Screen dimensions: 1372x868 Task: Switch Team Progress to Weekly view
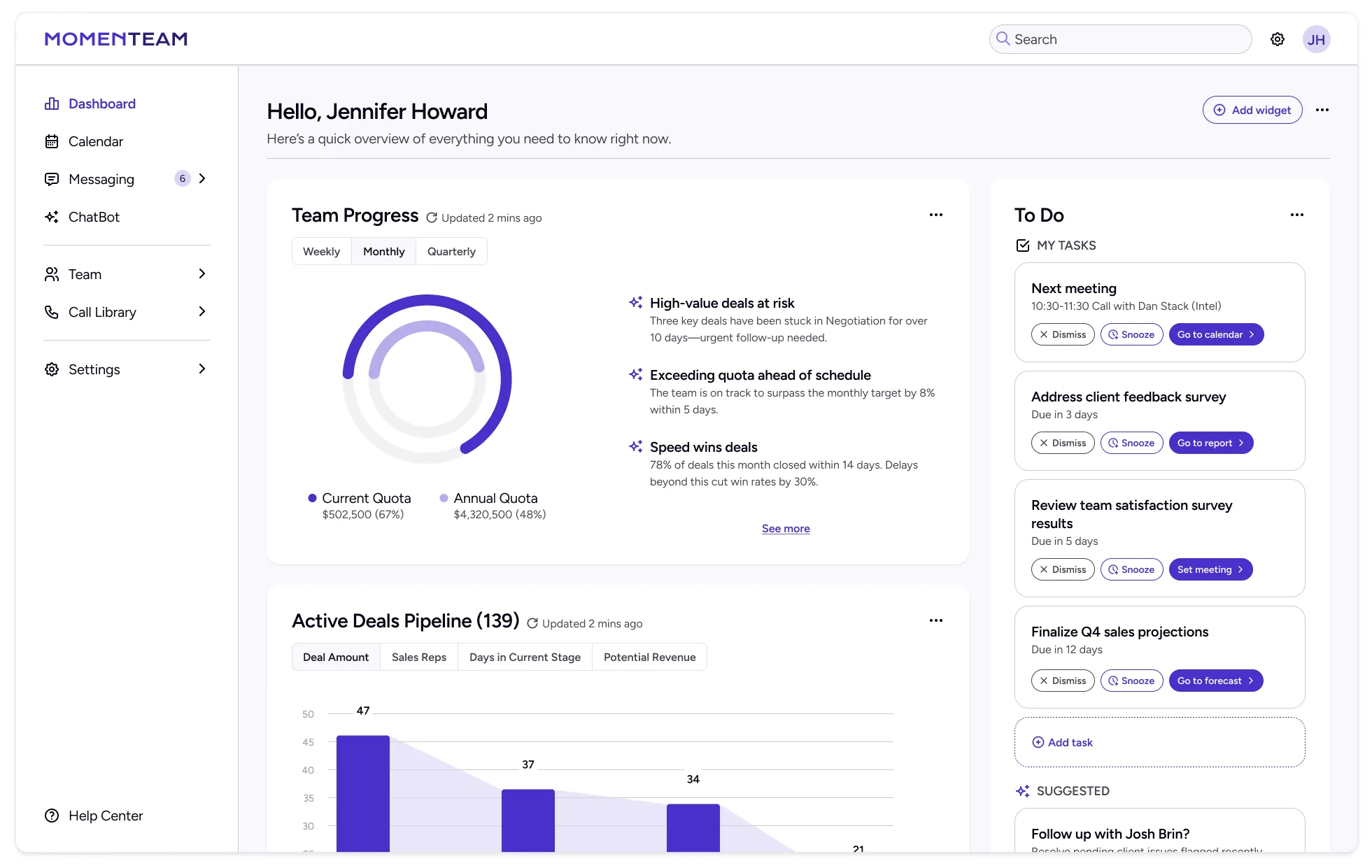[321, 251]
